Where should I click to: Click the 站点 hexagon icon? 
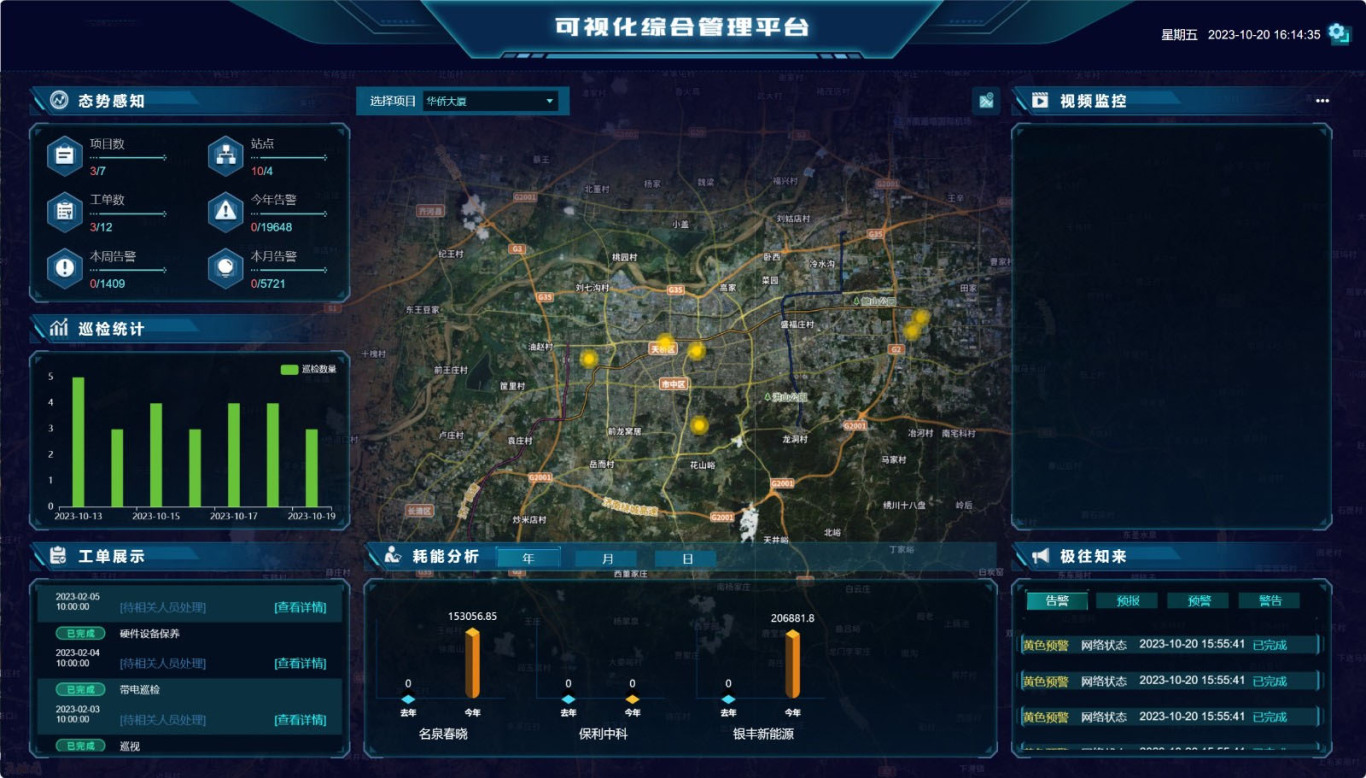click(226, 156)
